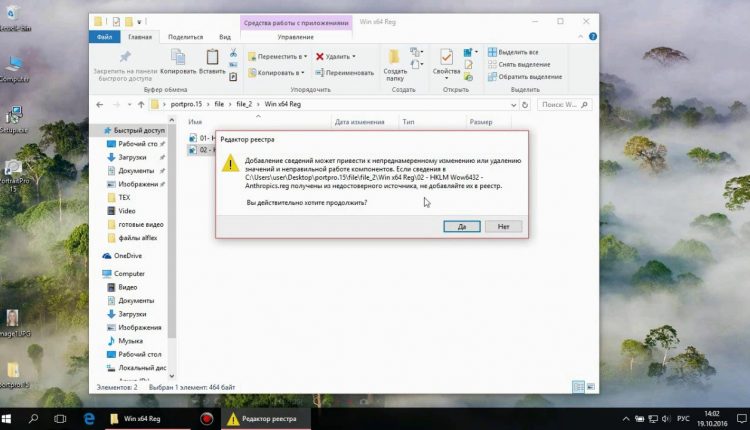Switch to the Share ribbon tab
Screen dimensions: 750x430
(186, 37)
